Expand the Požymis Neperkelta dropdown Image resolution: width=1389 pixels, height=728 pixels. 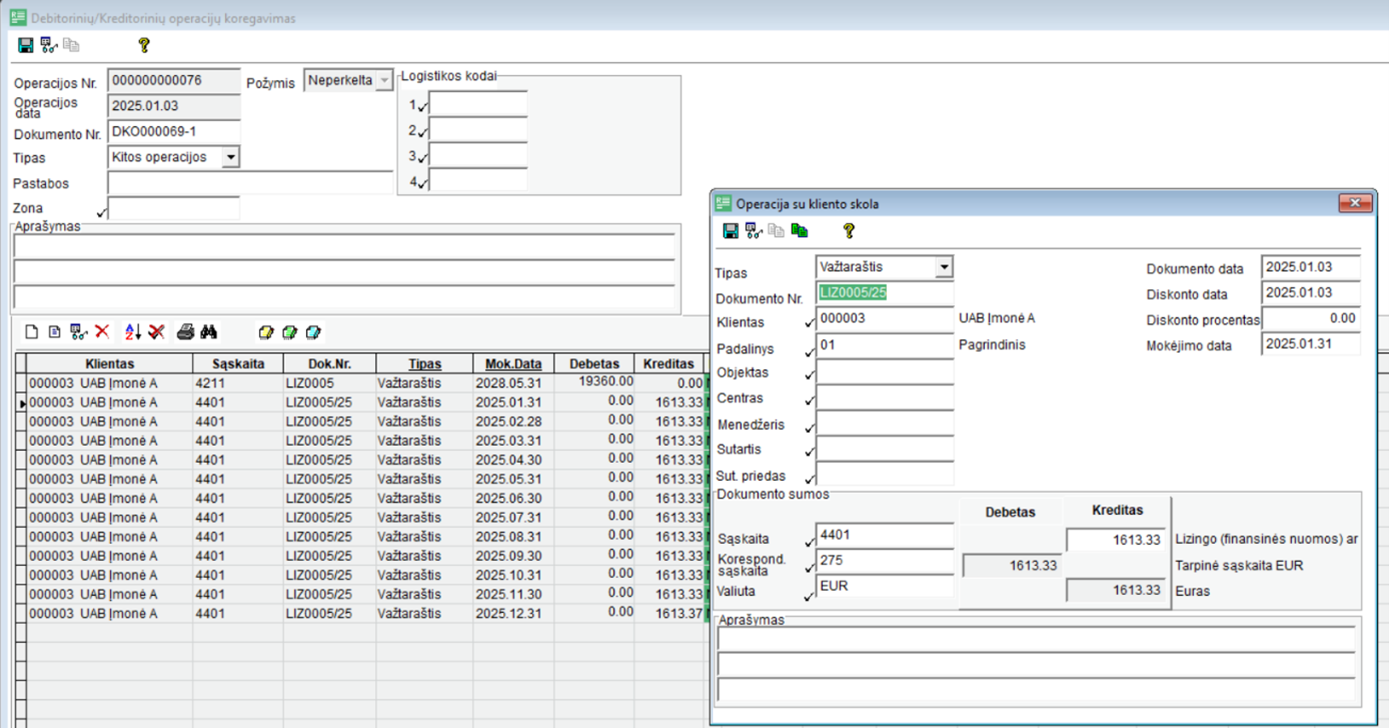384,80
